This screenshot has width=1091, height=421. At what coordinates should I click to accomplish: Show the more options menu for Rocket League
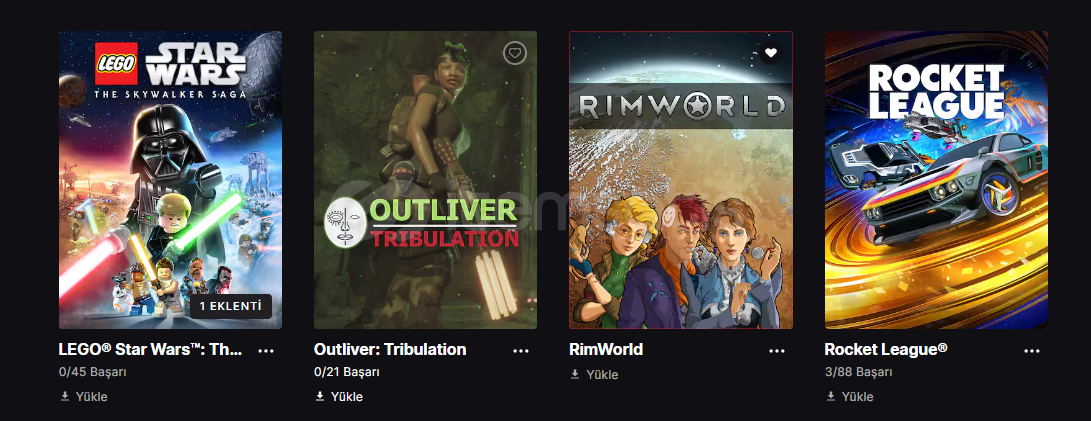click(1032, 351)
